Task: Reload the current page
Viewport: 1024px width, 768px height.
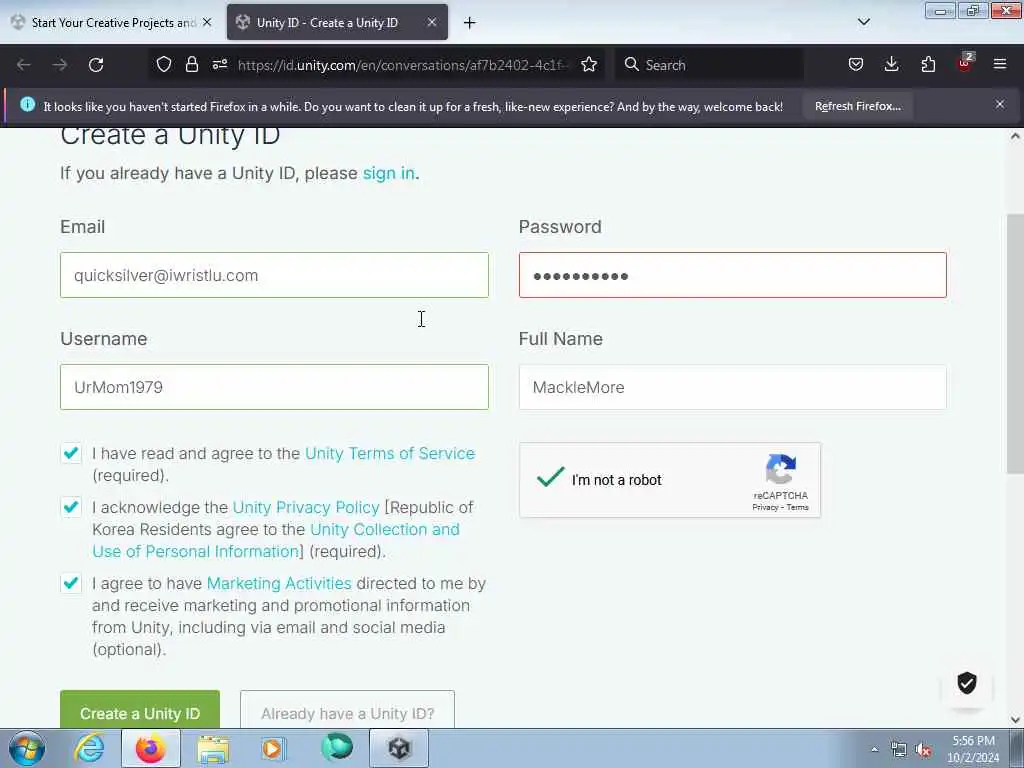Action: tap(96, 65)
